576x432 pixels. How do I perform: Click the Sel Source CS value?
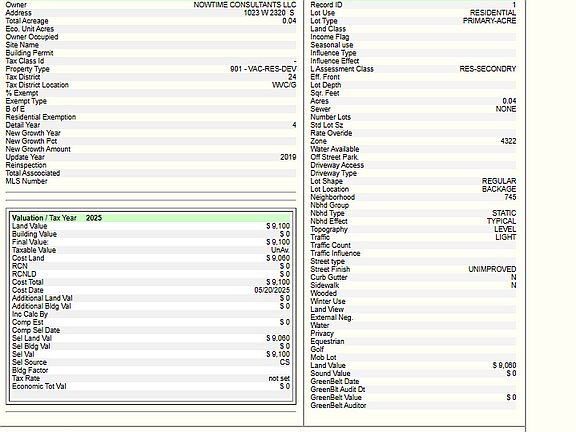tap(285, 362)
